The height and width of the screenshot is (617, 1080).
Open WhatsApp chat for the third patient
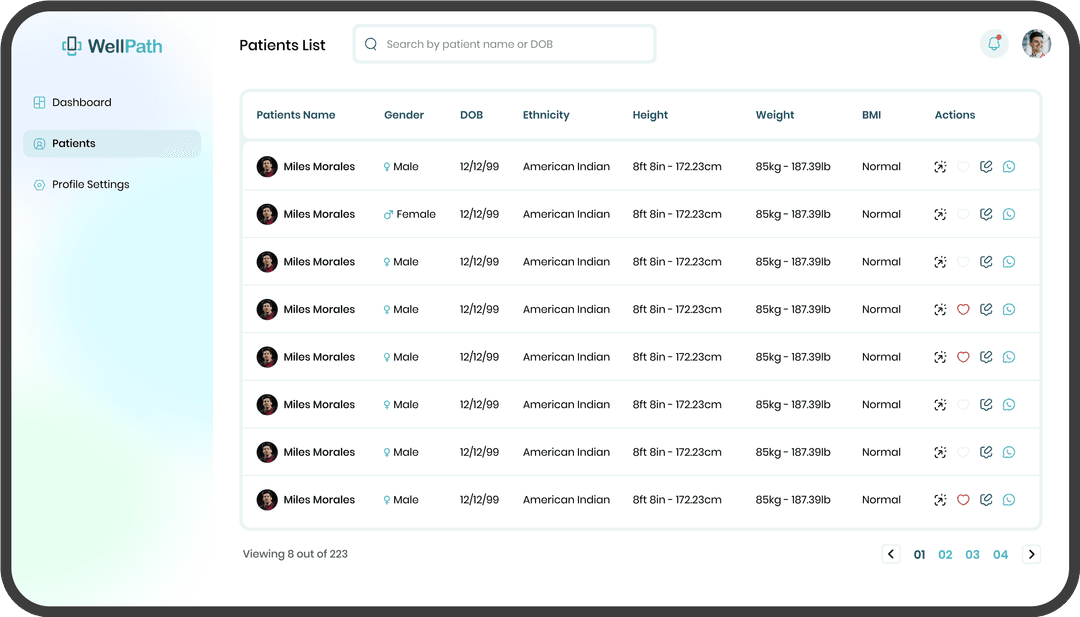click(1009, 261)
